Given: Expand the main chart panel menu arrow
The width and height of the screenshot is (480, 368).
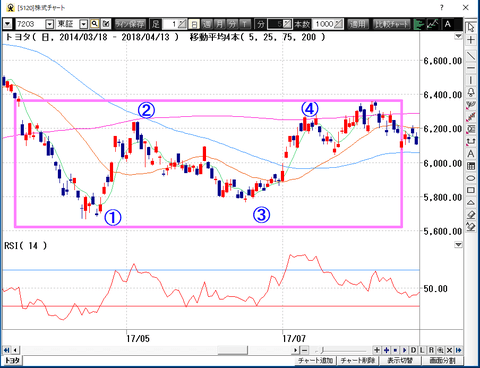Looking at the screenshot, I should (x=459, y=36).
